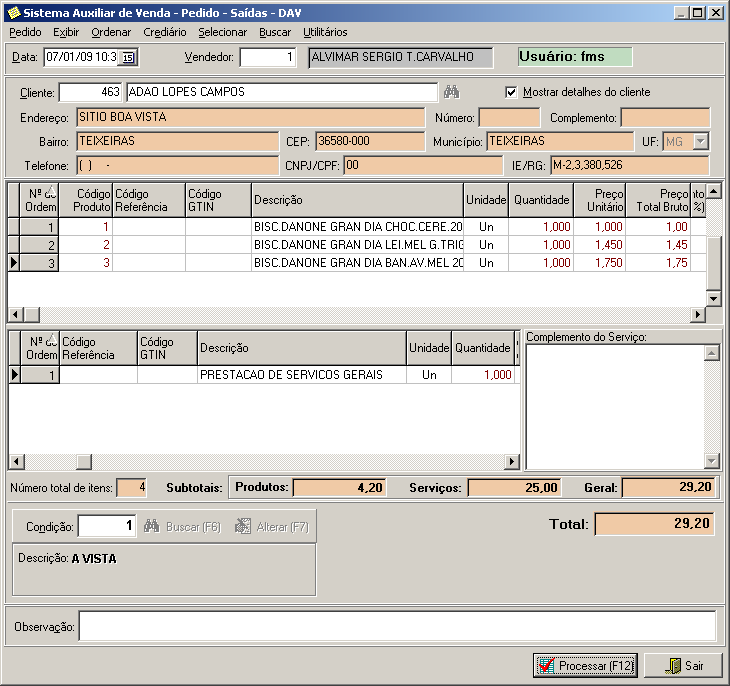Image resolution: width=730 pixels, height=686 pixels.
Task: Click the Condição code field
Action: tap(107, 526)
